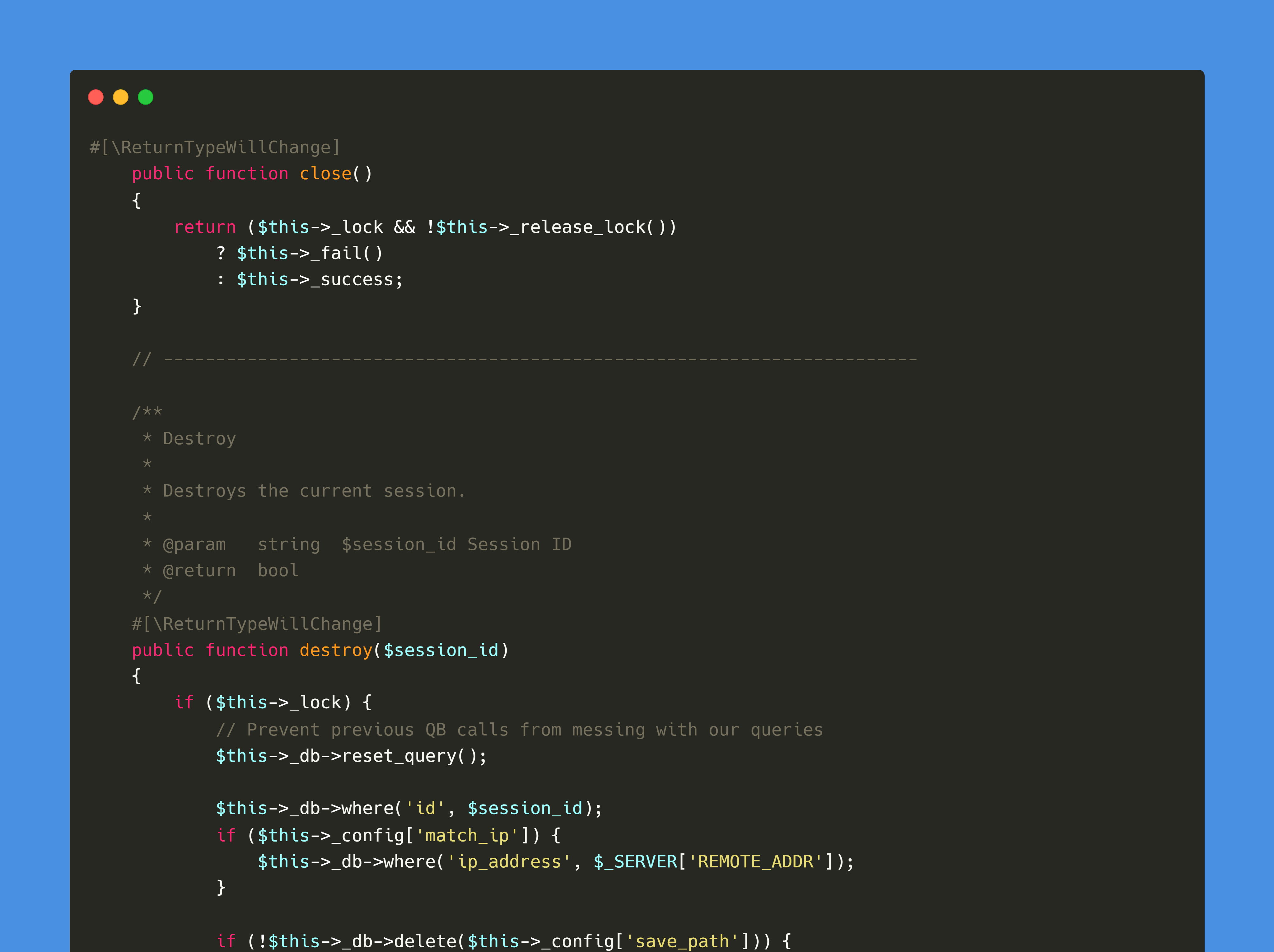This screenshot has width=1274, height=952.
Task: Click the dashed comment separator line
Action: (524, 359)
